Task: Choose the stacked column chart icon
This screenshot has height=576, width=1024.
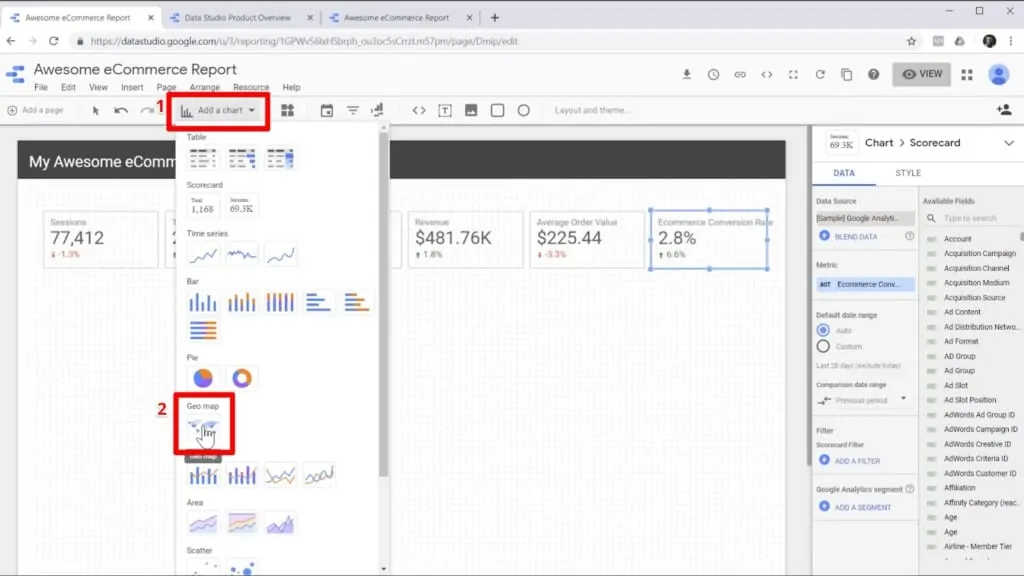Action: click(x=242, y=302)
